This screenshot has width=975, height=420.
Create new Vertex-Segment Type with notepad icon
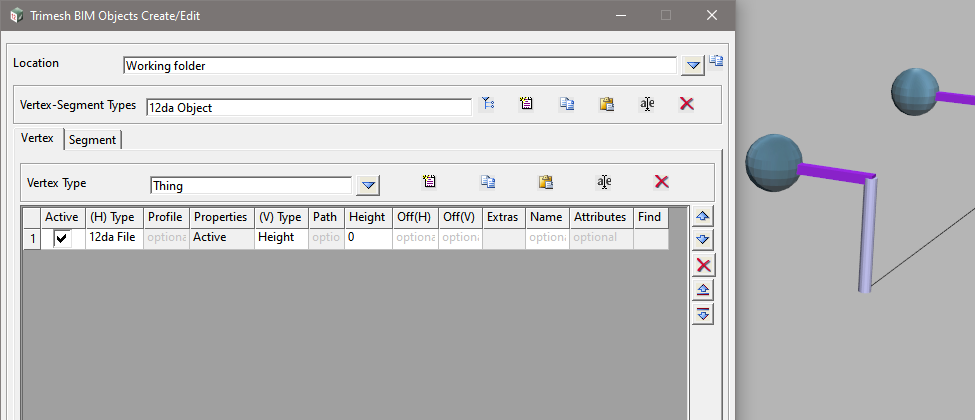point(527,103)
